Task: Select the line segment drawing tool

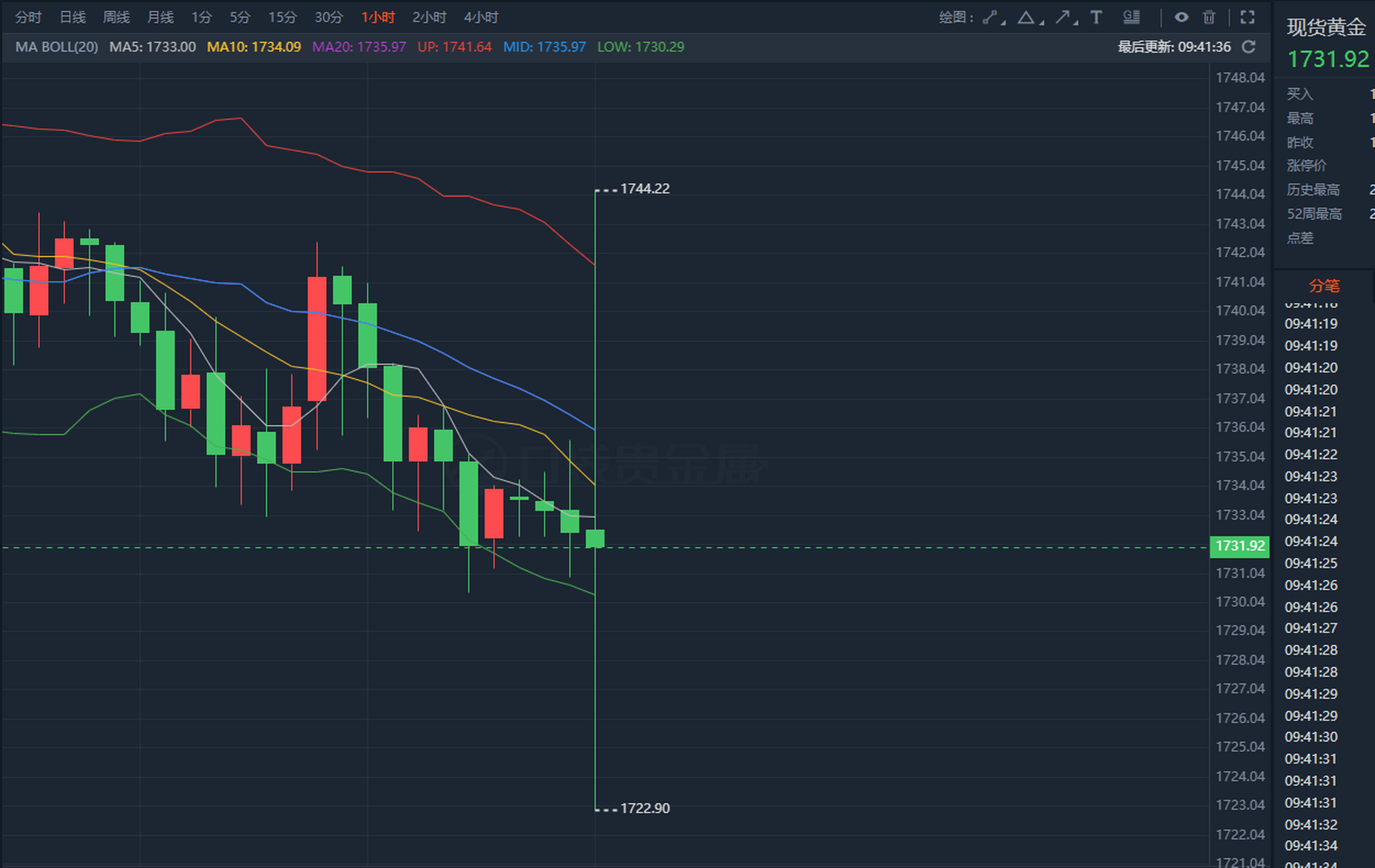Action: pos(992,18)
